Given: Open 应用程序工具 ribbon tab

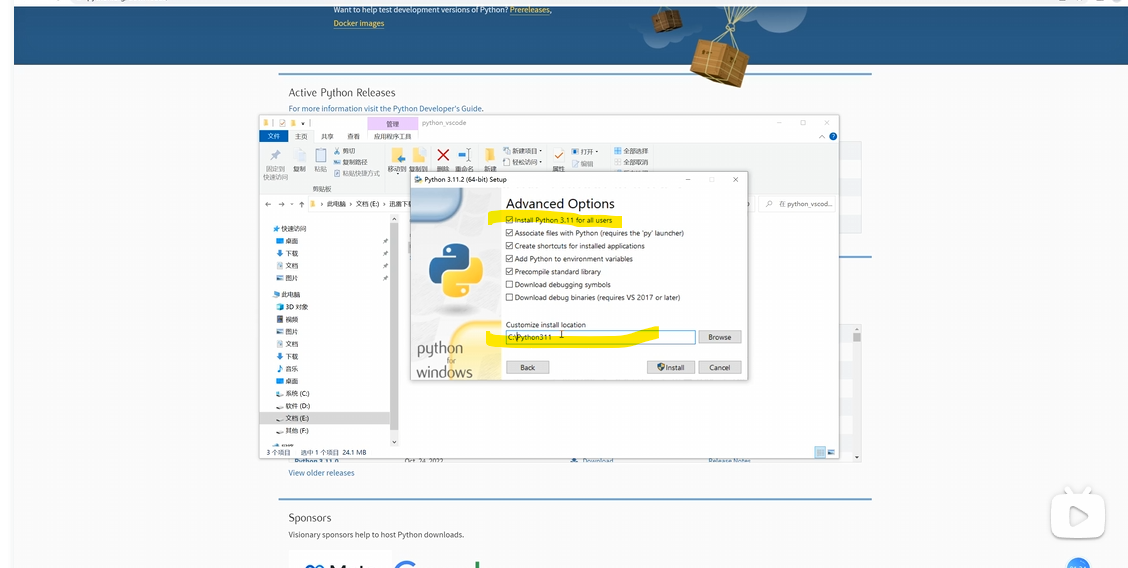Looking at the screenshot, I should 392,136.
